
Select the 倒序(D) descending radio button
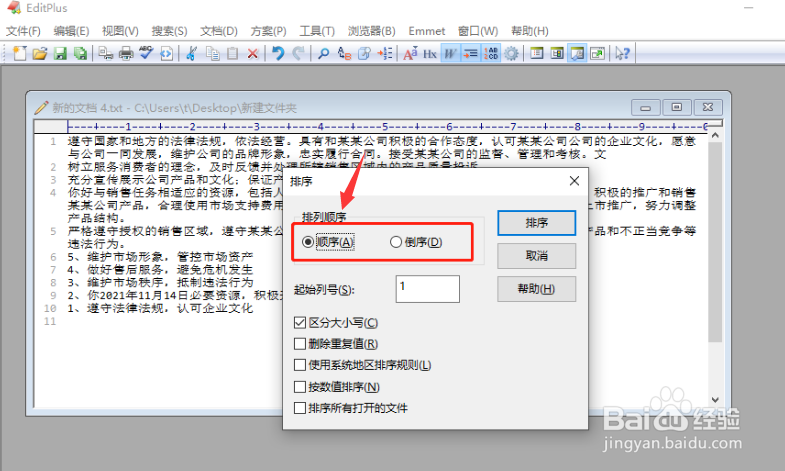416,242
